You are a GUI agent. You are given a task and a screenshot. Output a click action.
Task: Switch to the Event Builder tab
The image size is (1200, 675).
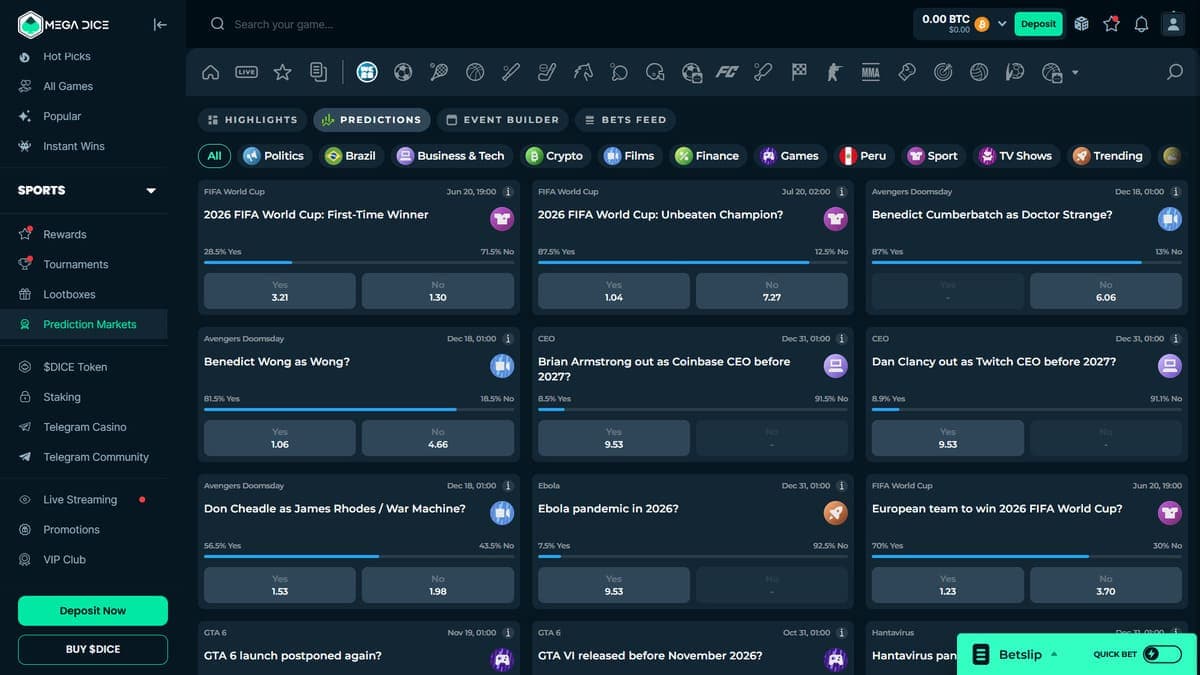[502, 120]
